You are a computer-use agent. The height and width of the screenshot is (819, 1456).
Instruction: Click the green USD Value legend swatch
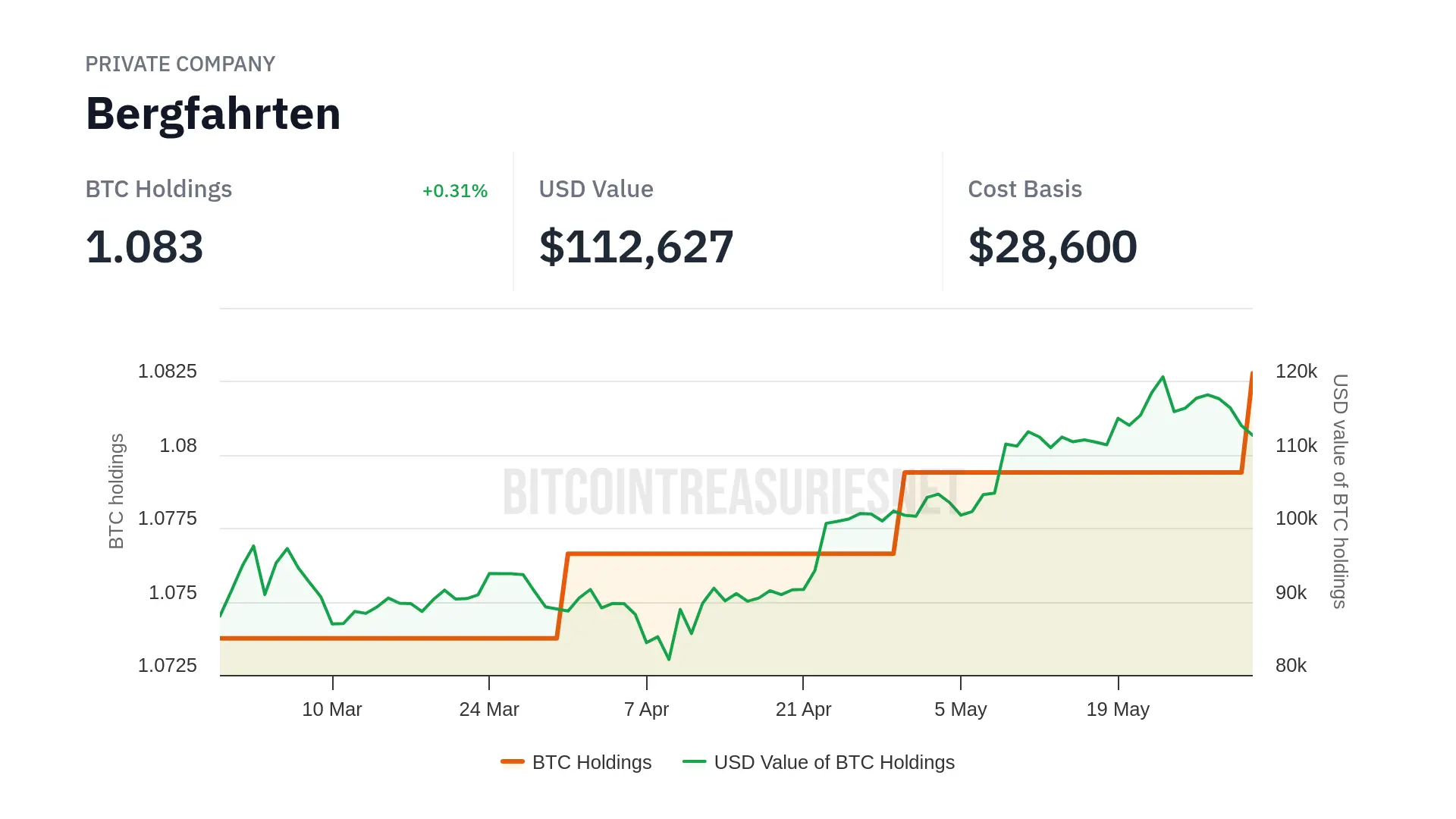coord(694,761)
